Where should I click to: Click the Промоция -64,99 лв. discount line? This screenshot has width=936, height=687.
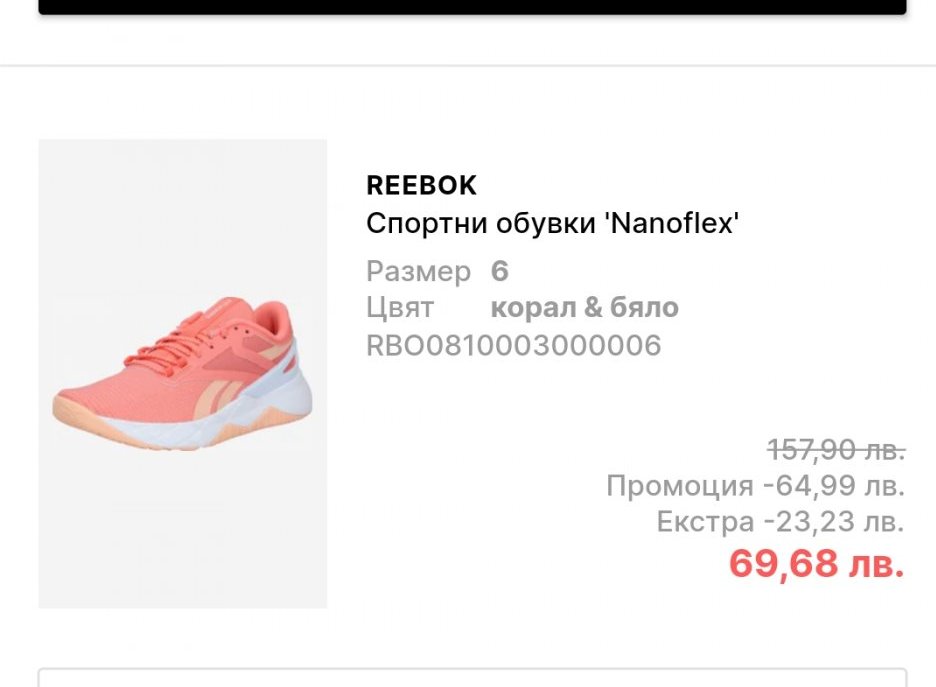tap(755, 486)
